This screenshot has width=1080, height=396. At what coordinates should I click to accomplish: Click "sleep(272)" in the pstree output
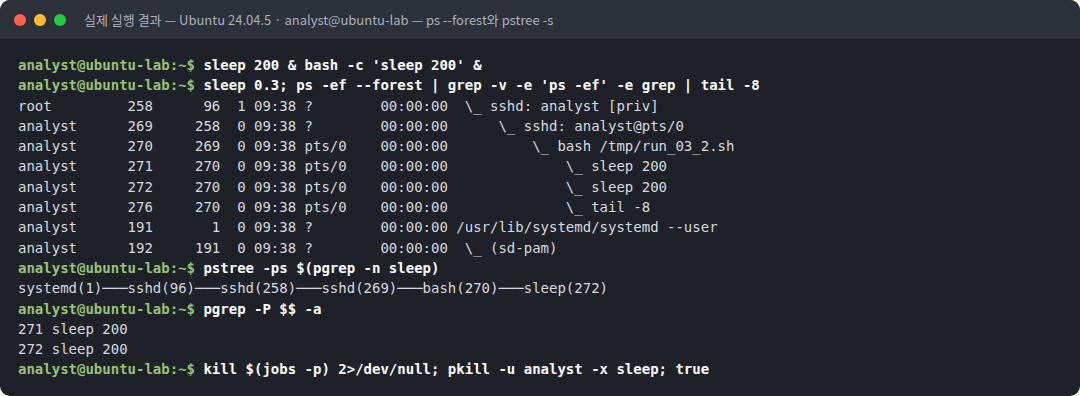[565, 289]
